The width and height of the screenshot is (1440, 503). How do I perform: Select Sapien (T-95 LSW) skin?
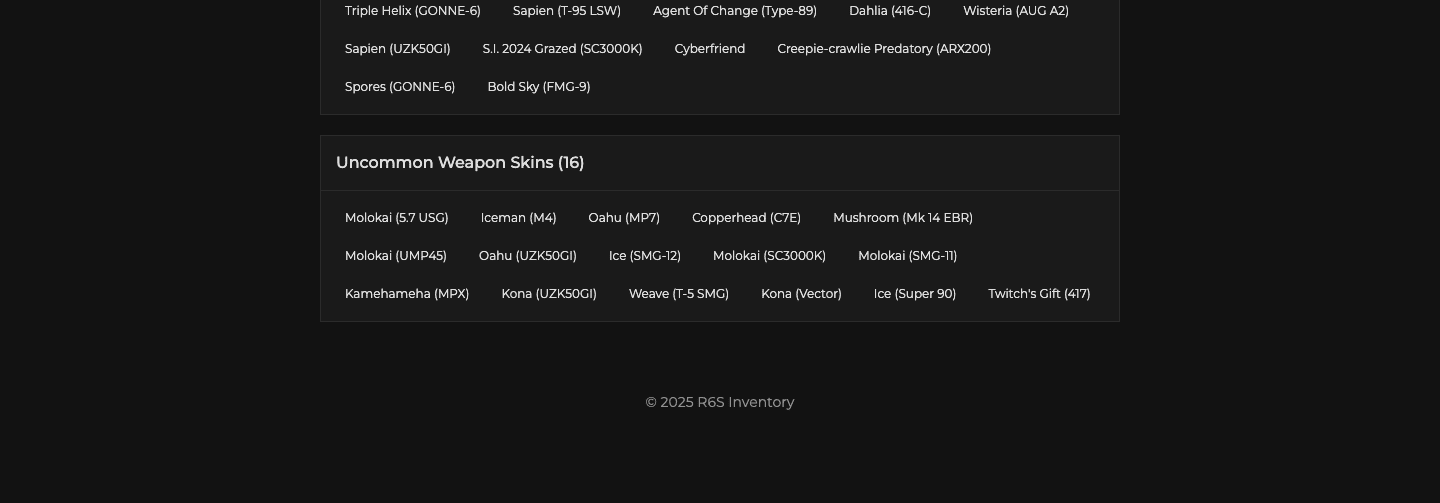[566, 11]
